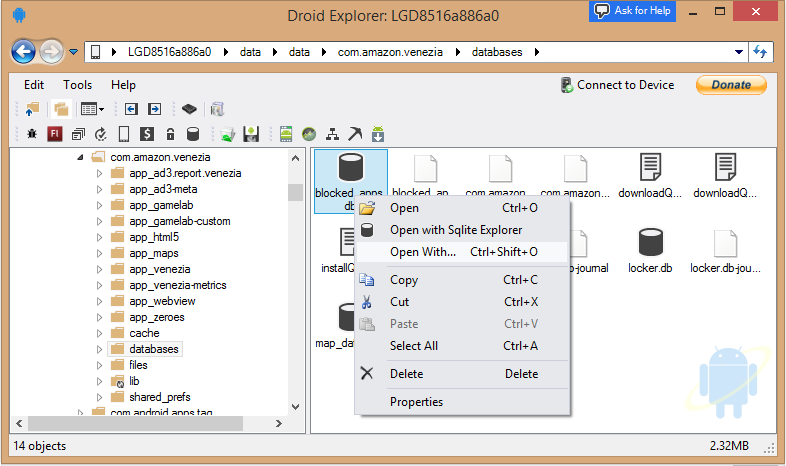Expand the shared_prefs folder node
The width and height of the screenshot is (786, 466).
(99, 397)
